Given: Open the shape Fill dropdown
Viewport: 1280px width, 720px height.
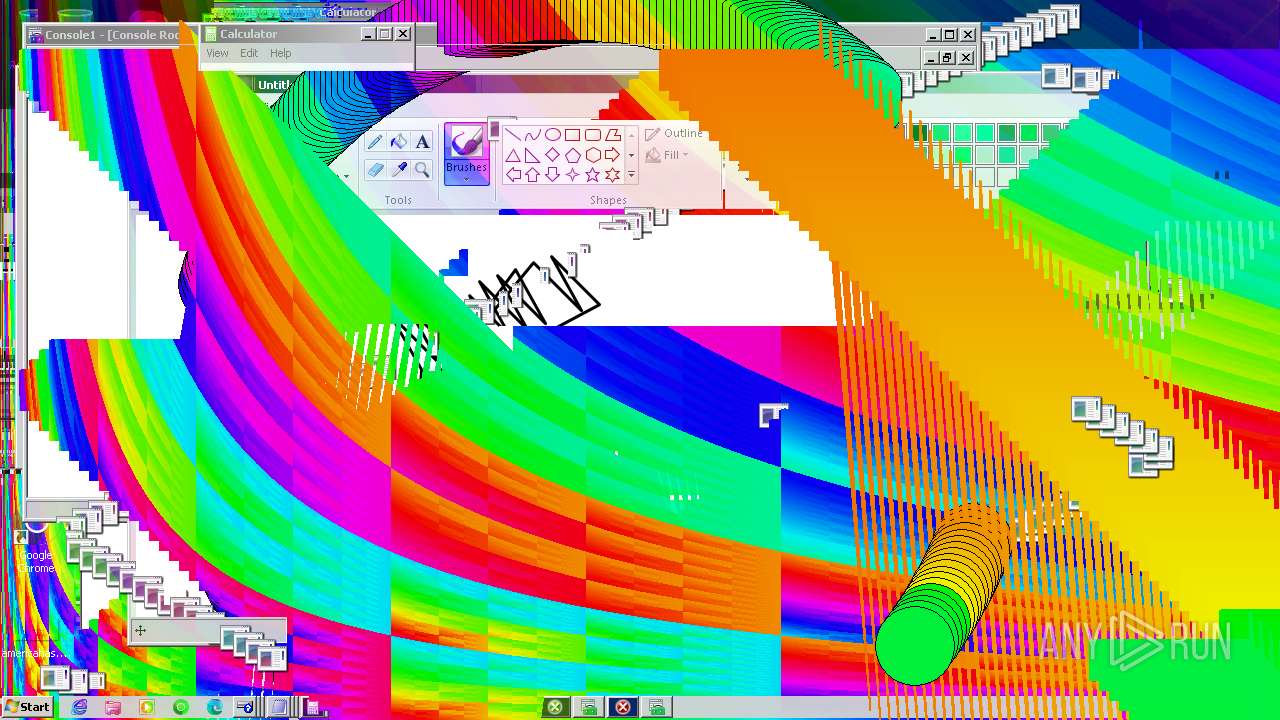Looking at the screenshot, I should pyautogui.click(x=667, y=155).
